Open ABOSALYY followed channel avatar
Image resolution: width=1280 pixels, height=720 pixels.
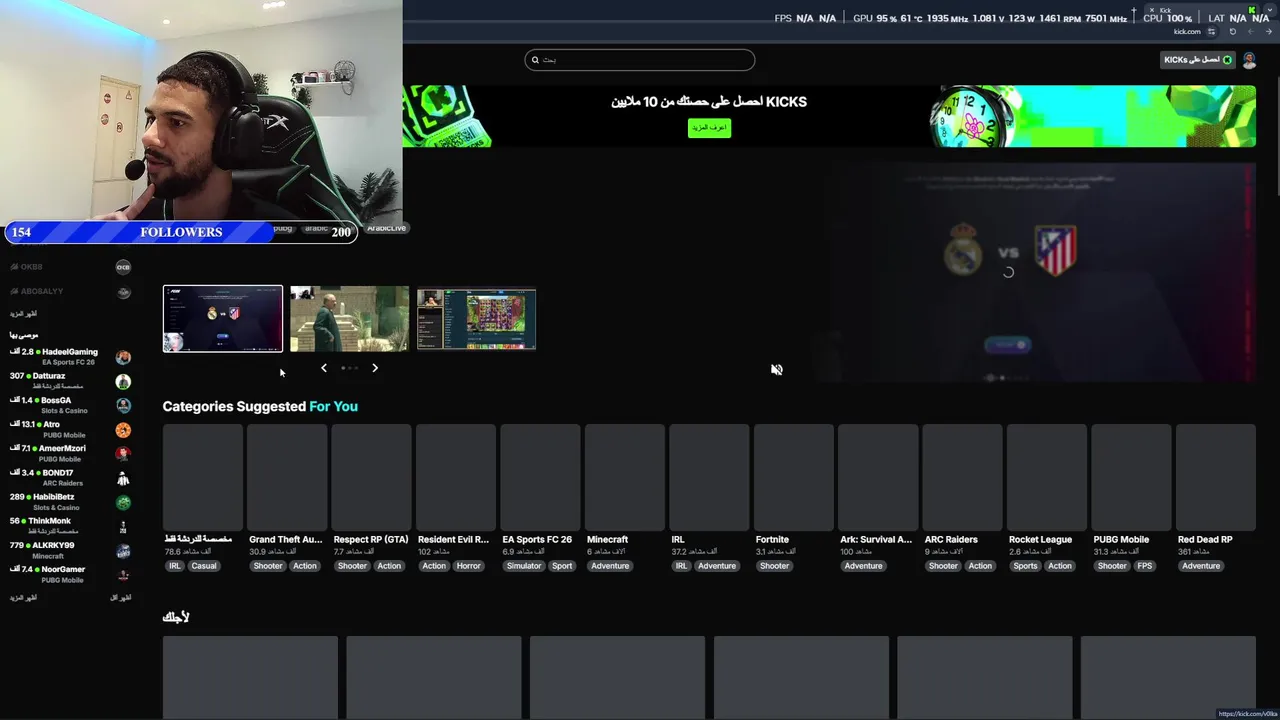[123, 292]
